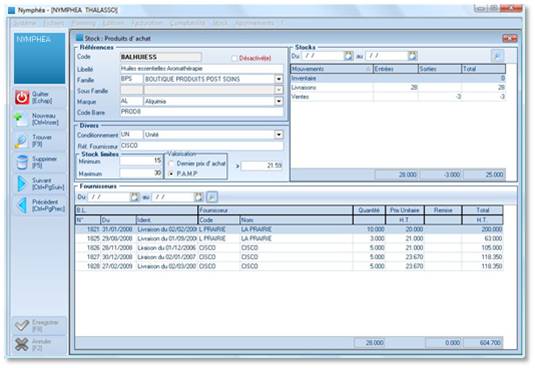Open the Famille dropdown list
This screenshot has width=535, height=368.
coord(279,79)
